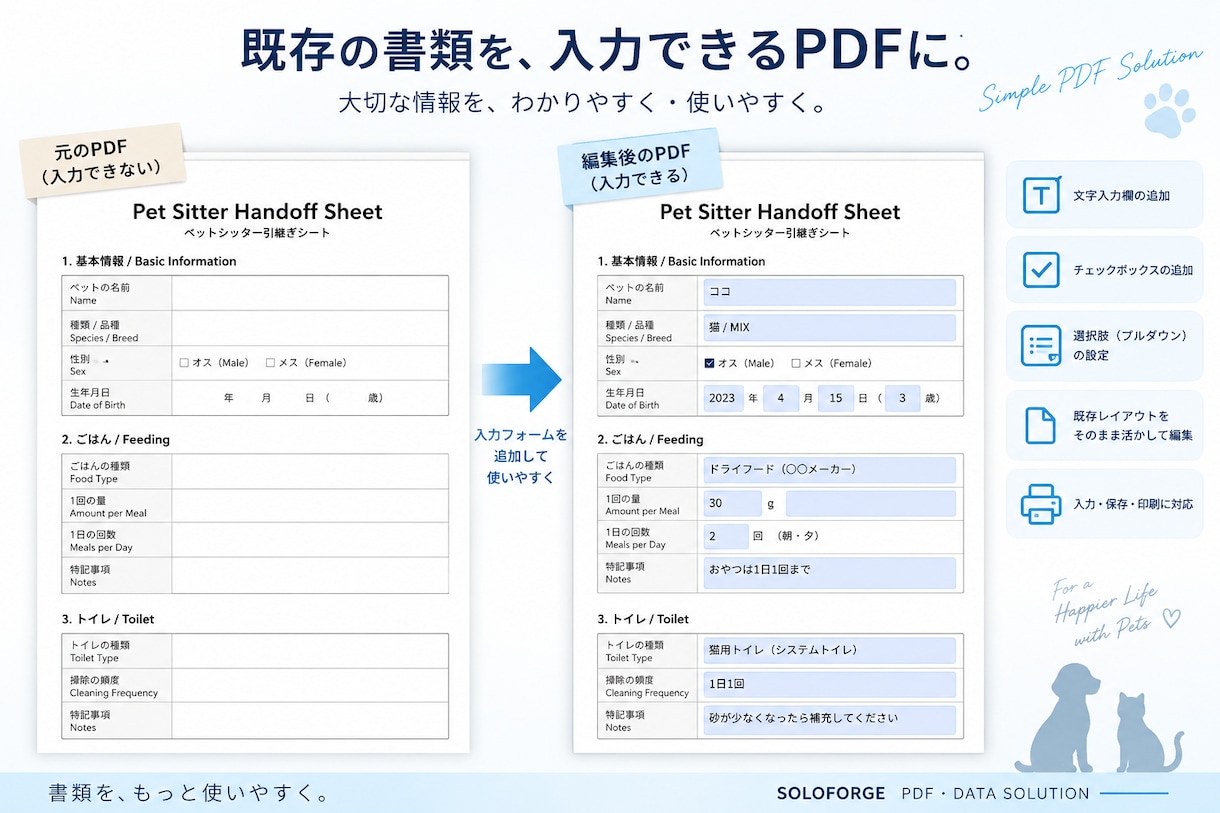The height and width of the screenshot is (813, 1220).
Task: Click the toilet type field 猫用トイレ
Action: click(829, 650)
